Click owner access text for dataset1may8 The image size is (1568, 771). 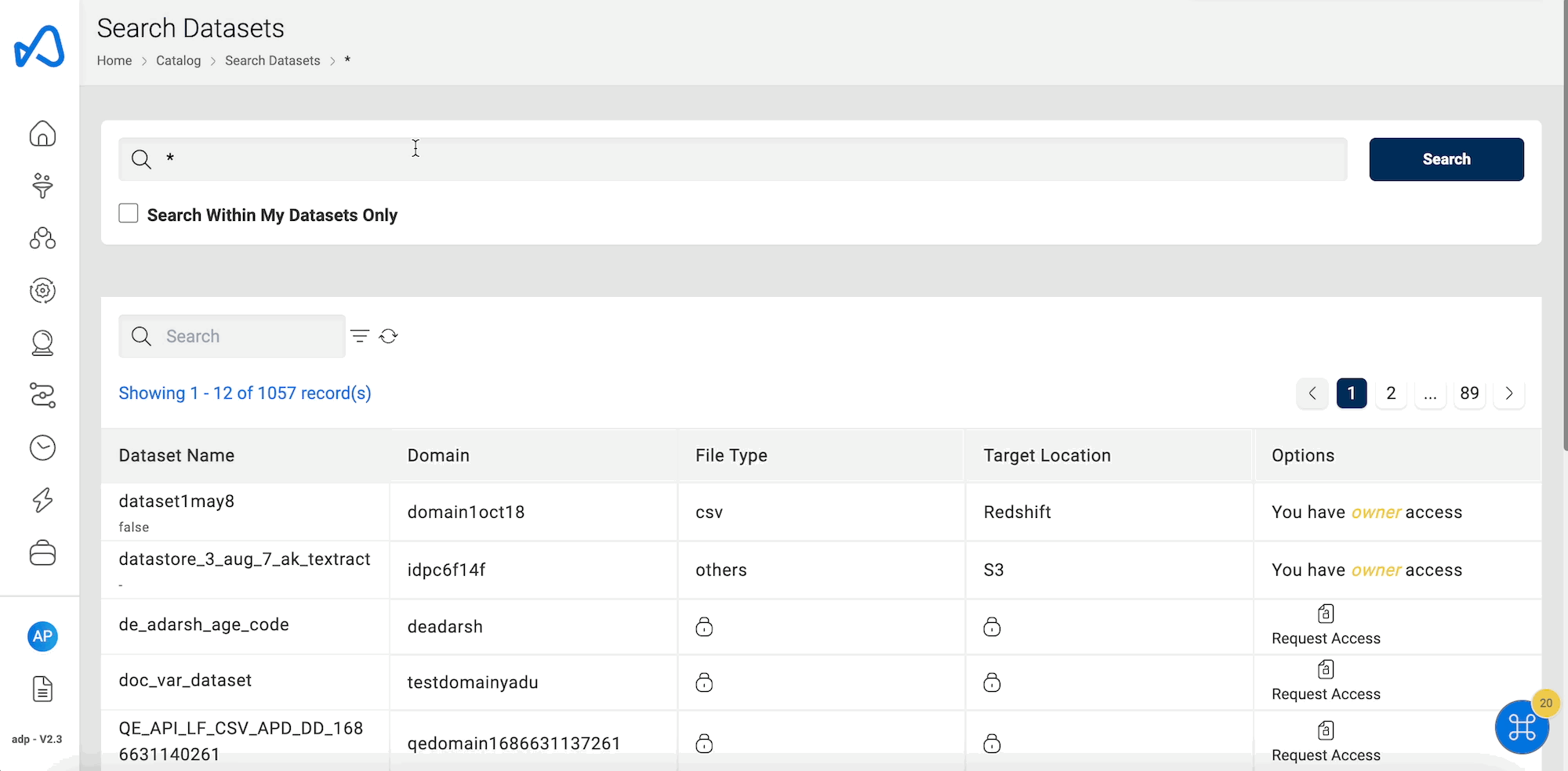pyautogui.click(x=1367, y=512)
